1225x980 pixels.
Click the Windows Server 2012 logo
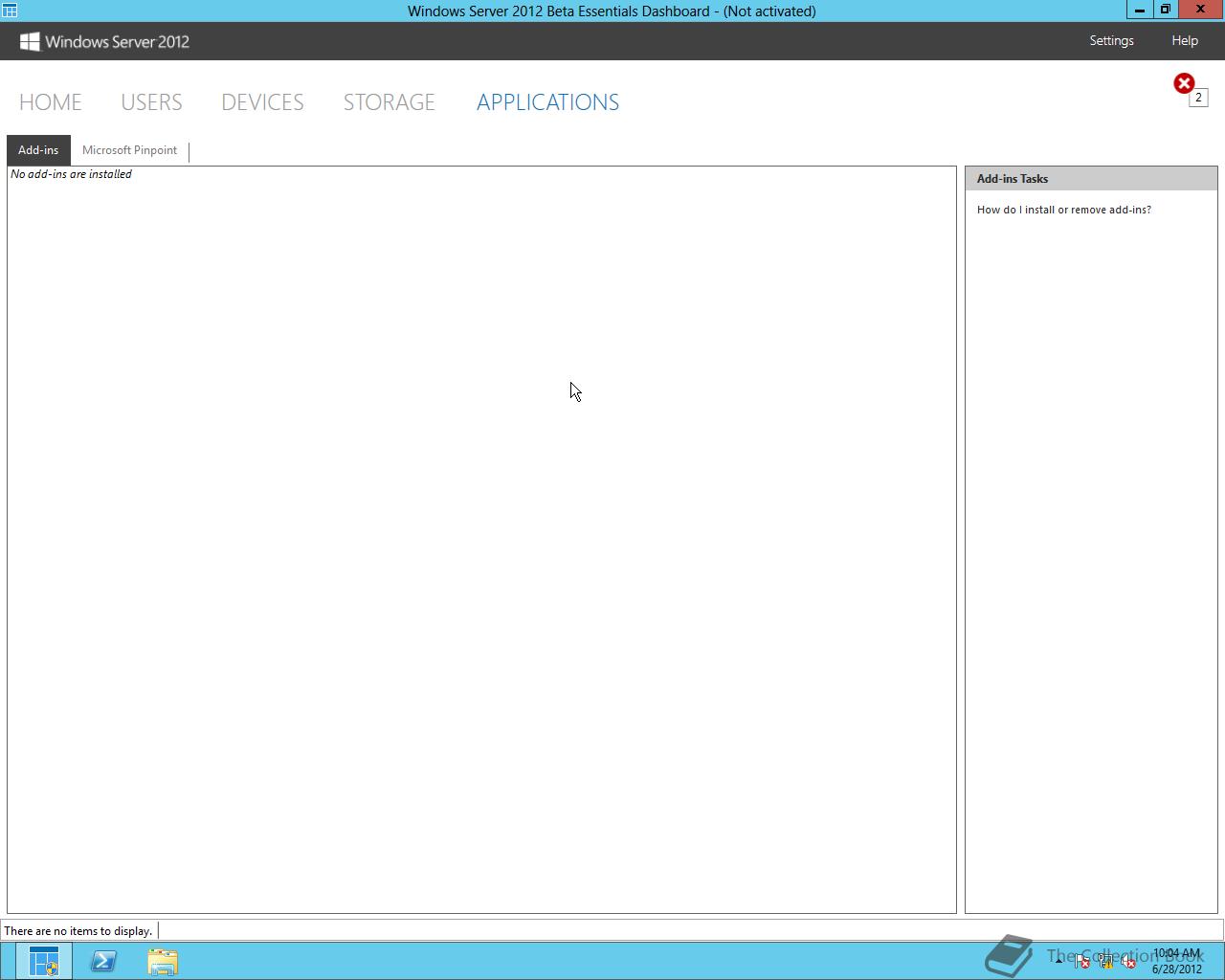point(104,41)
